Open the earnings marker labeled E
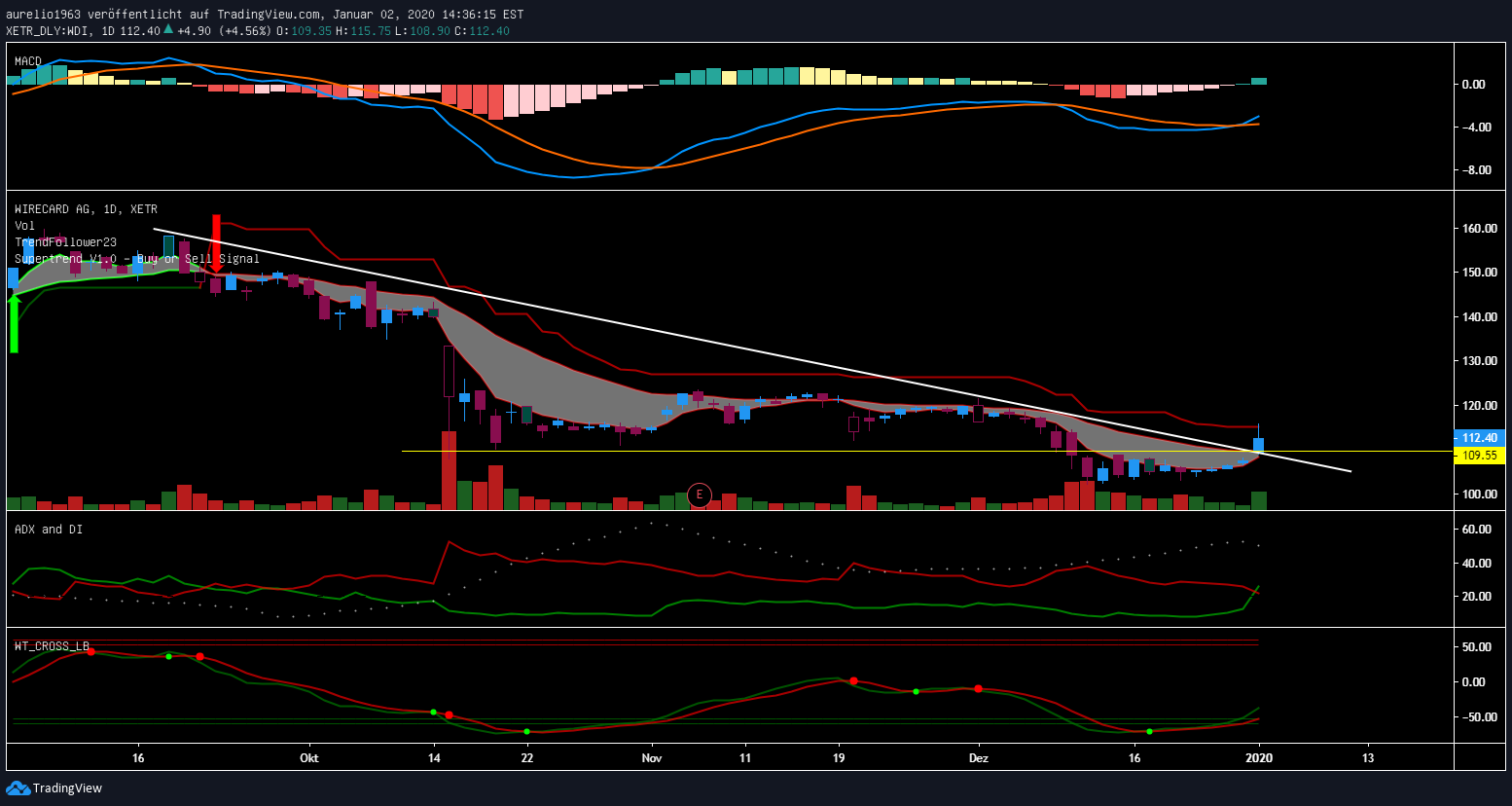1512x806 pixels. pyautogui.click(x=699, y=495)
